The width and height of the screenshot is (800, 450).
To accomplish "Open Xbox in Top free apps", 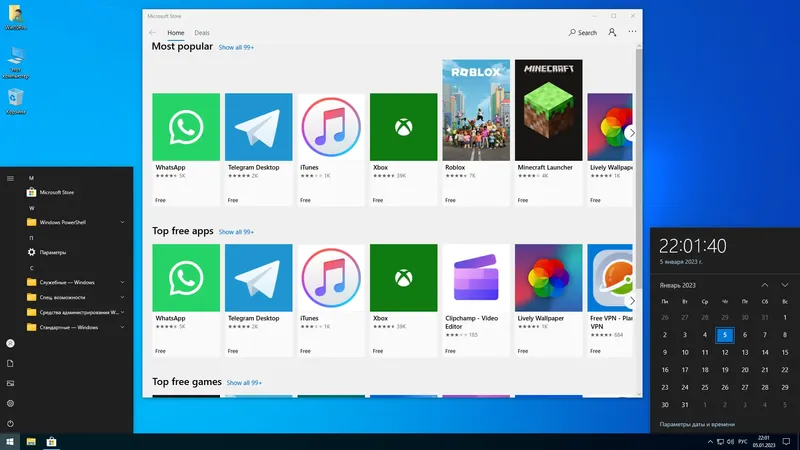I will 404,300.
